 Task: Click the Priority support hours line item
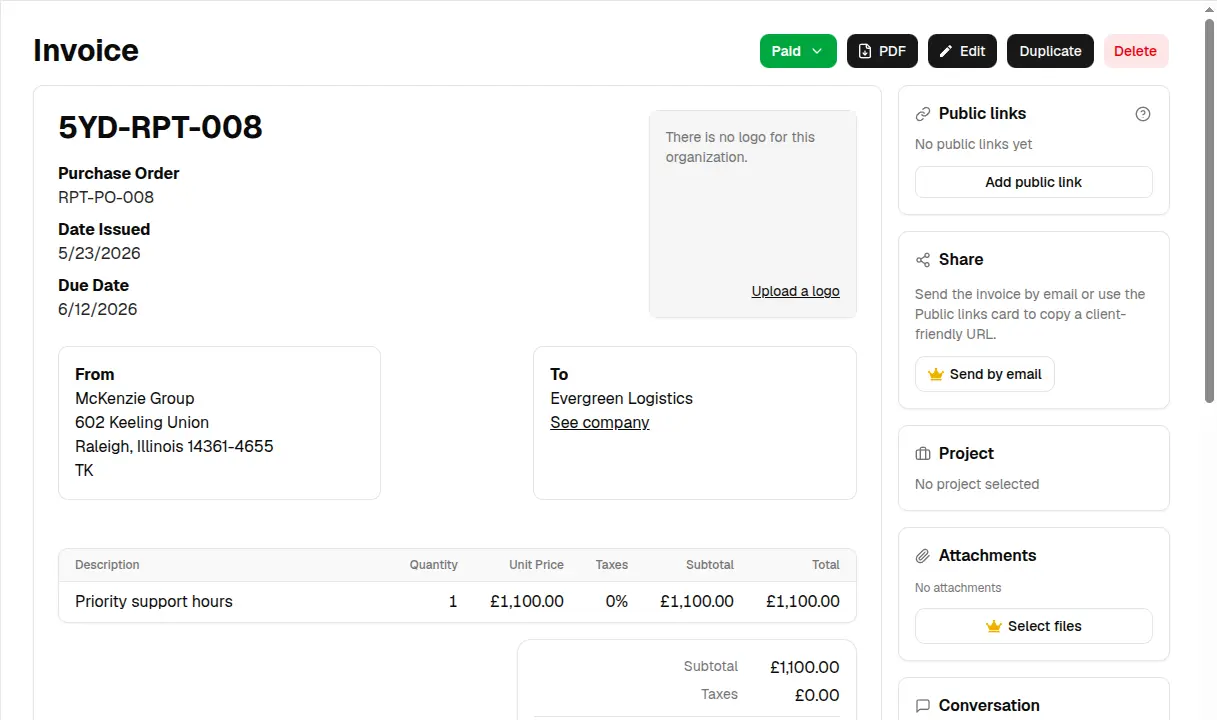coord(154,601)
